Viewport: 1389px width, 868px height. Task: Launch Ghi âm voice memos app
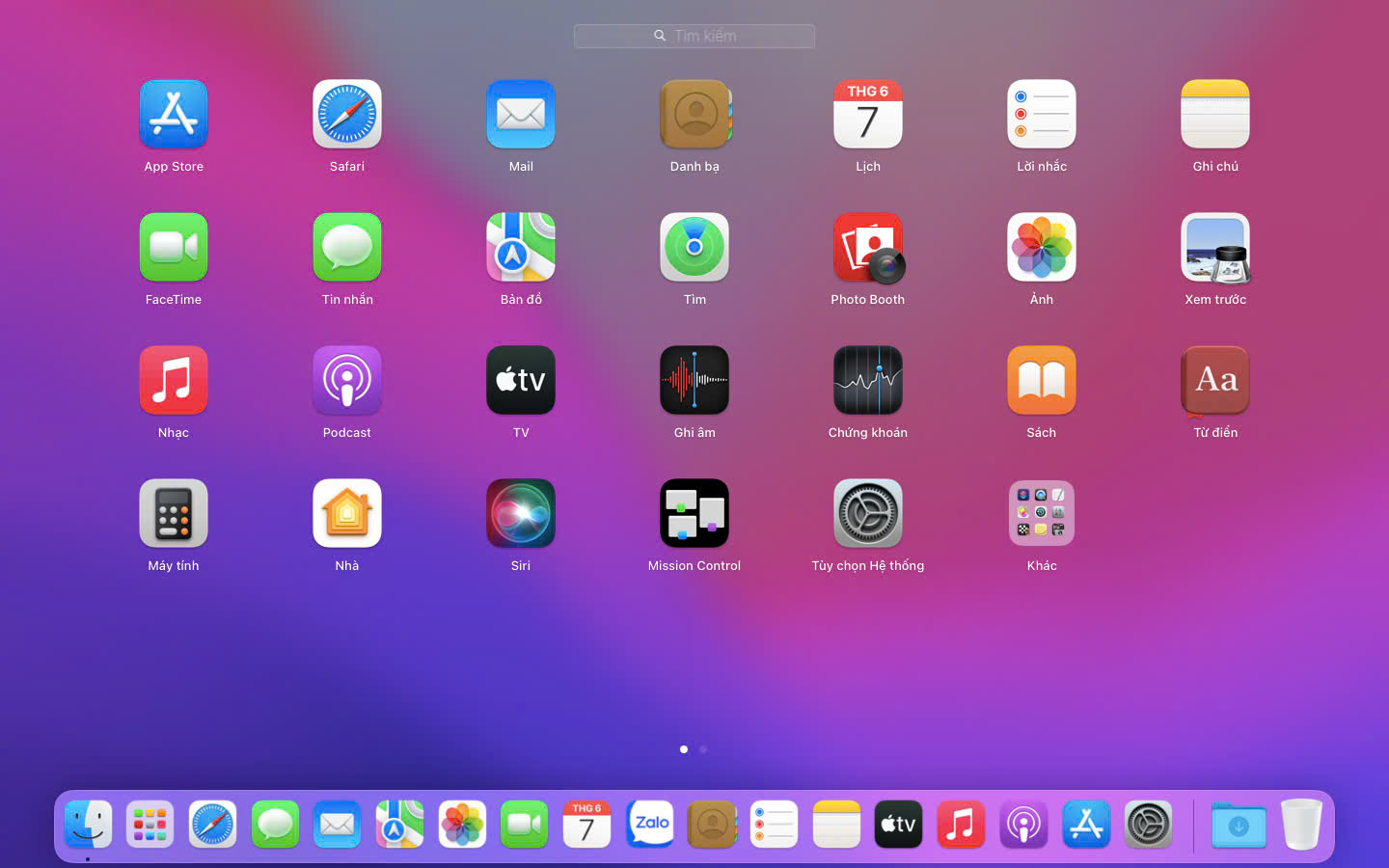694,381
